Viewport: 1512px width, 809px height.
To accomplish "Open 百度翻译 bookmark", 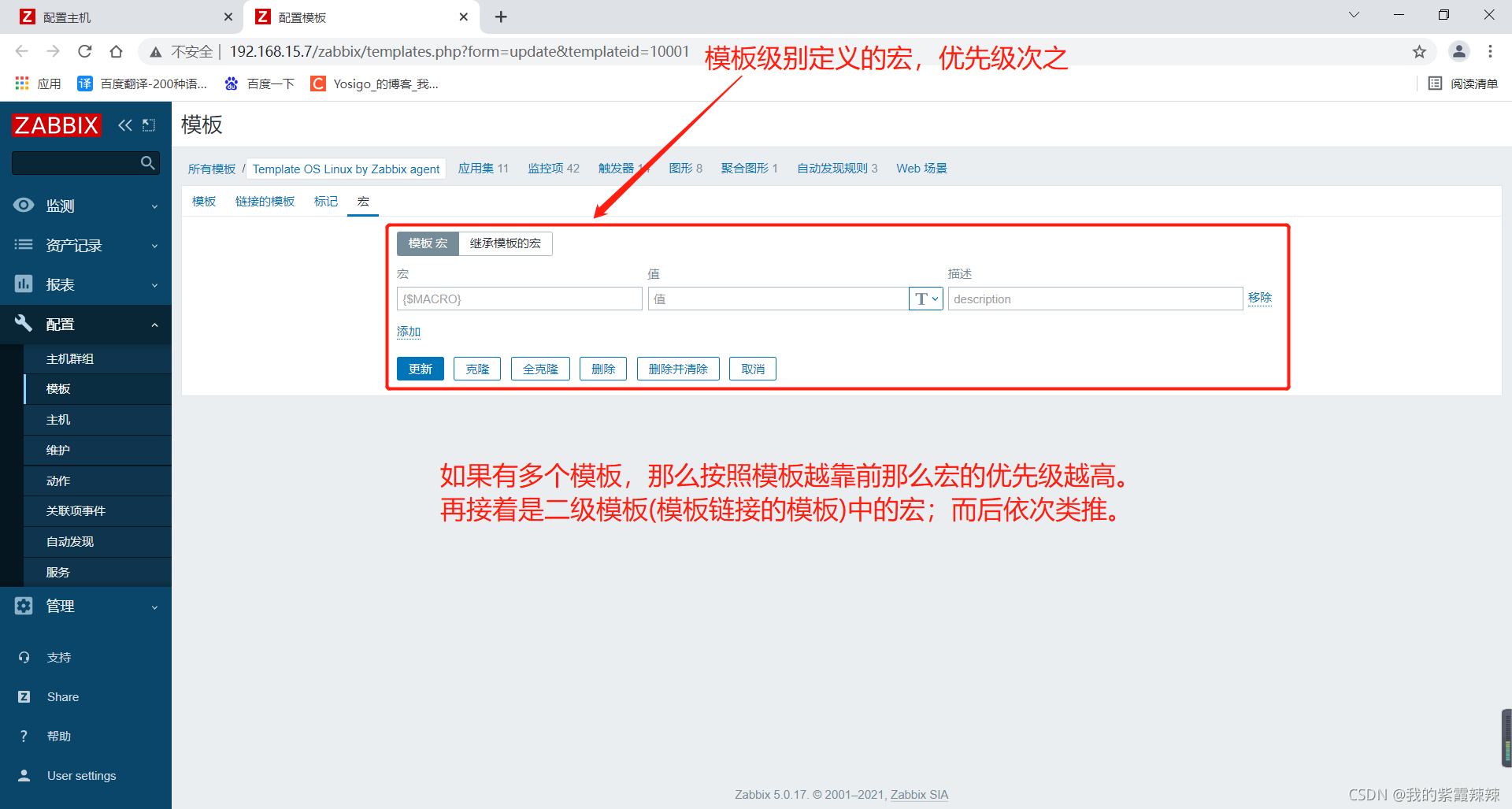I will click(143, 83).
